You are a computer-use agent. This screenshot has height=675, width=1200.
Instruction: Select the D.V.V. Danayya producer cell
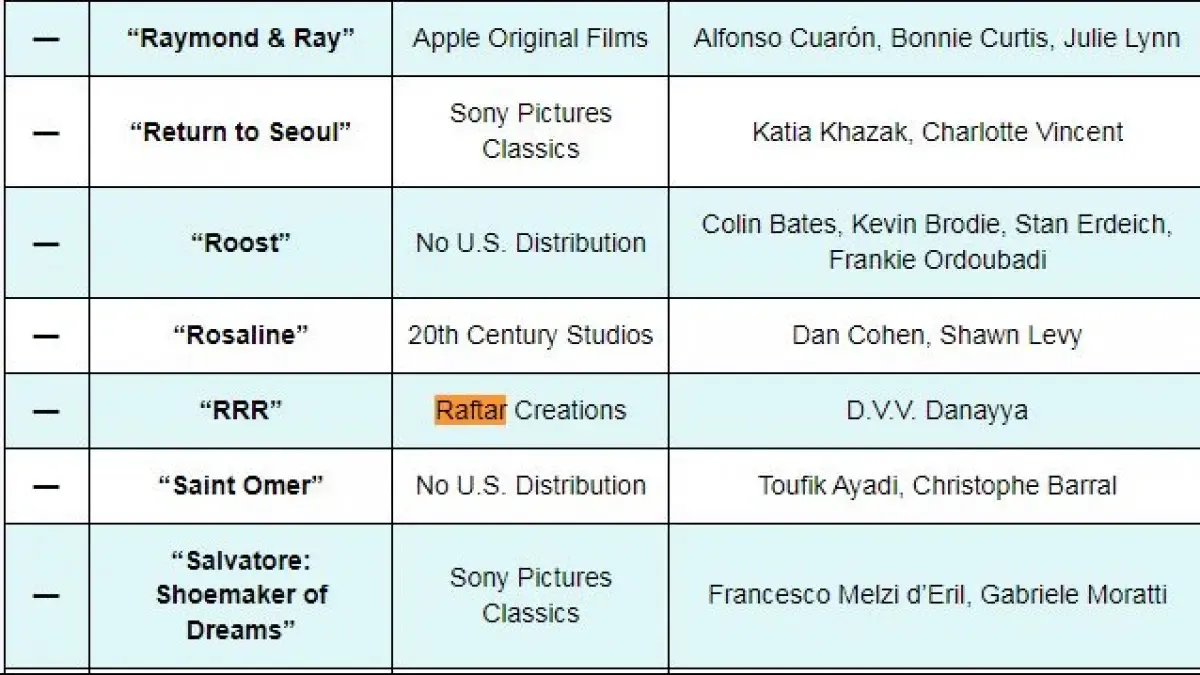pos(937,410)
